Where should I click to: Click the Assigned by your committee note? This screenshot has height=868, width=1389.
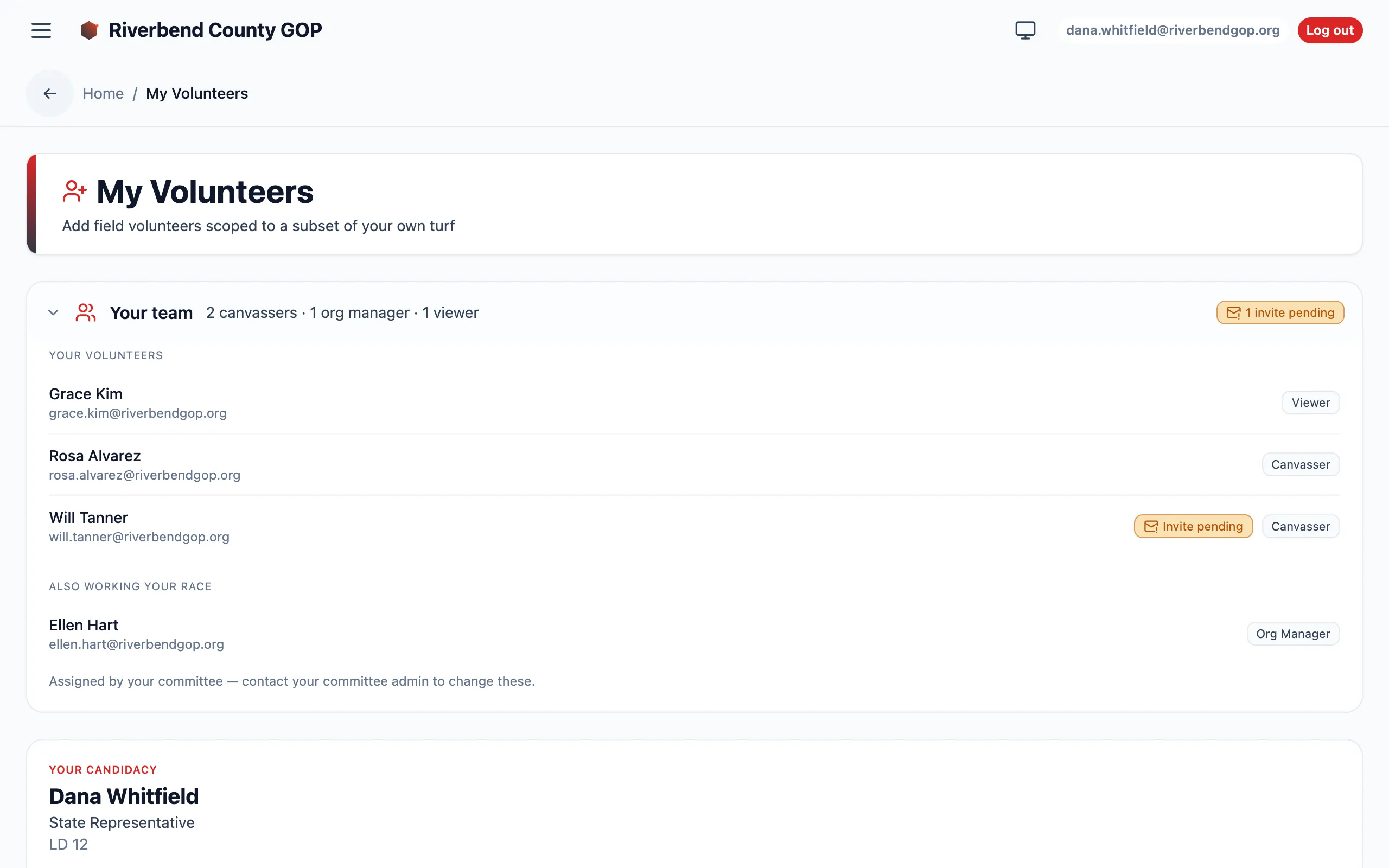[x=291, y=681]
